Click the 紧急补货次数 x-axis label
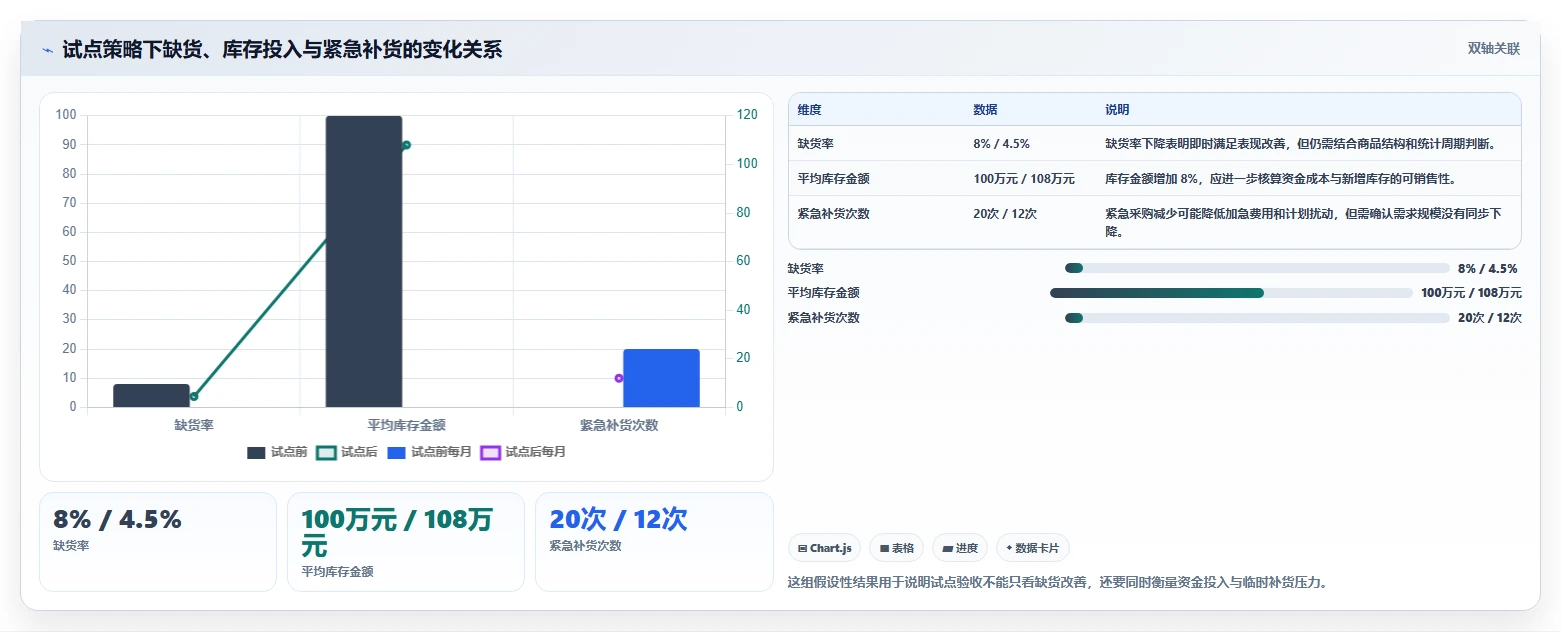The image size is (1561, 632). coord(619,425)
